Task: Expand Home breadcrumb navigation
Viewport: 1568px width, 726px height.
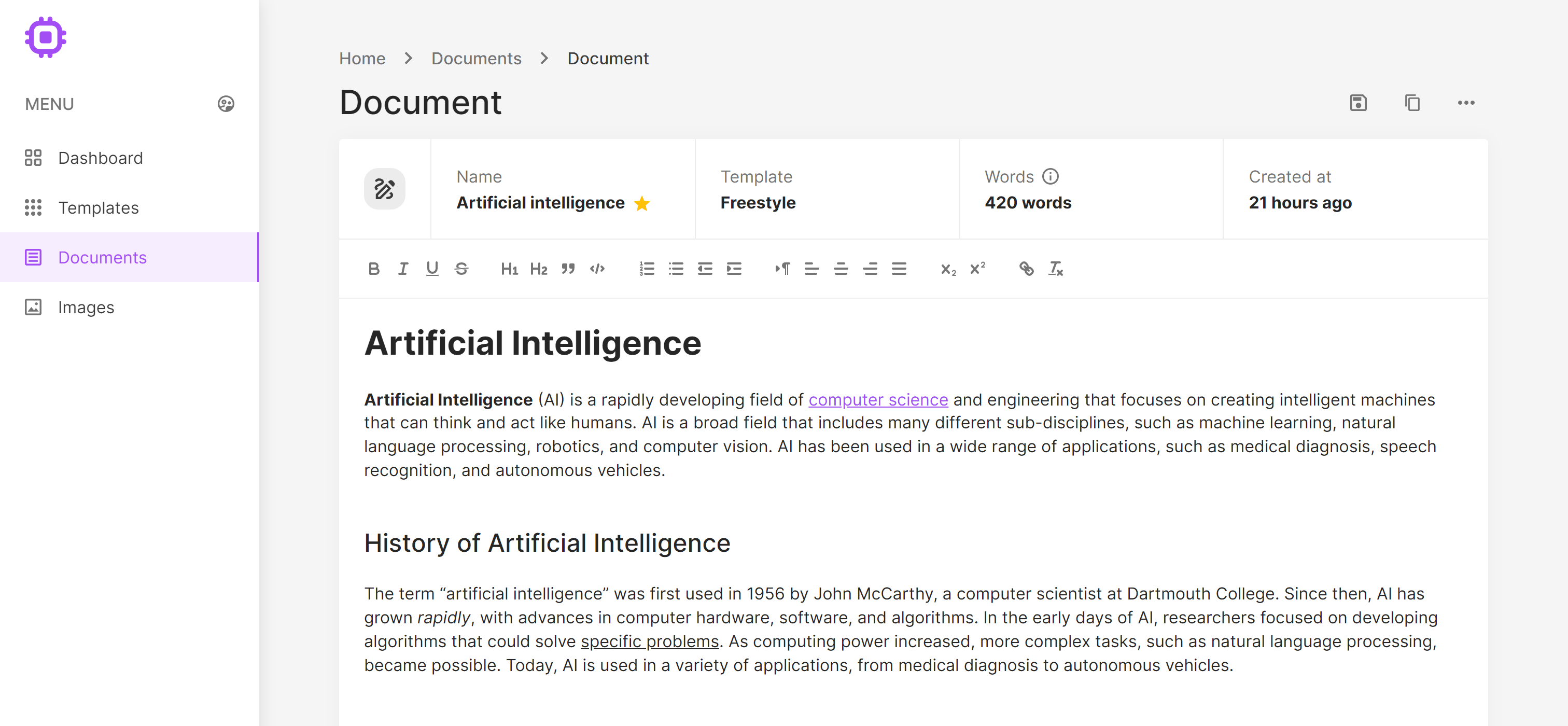Action: (363, 58)
